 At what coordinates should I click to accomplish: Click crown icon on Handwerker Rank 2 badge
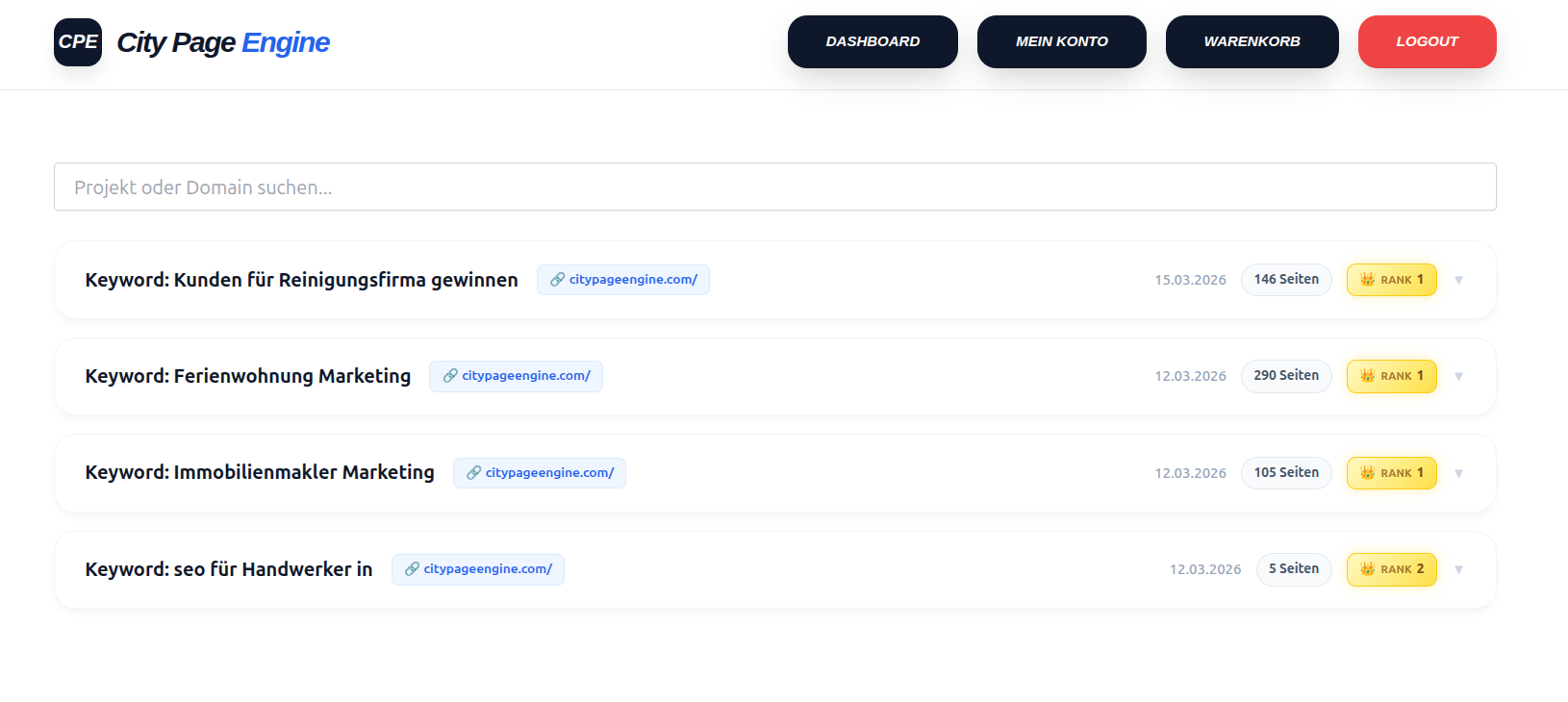click(x=1367, y=569)
